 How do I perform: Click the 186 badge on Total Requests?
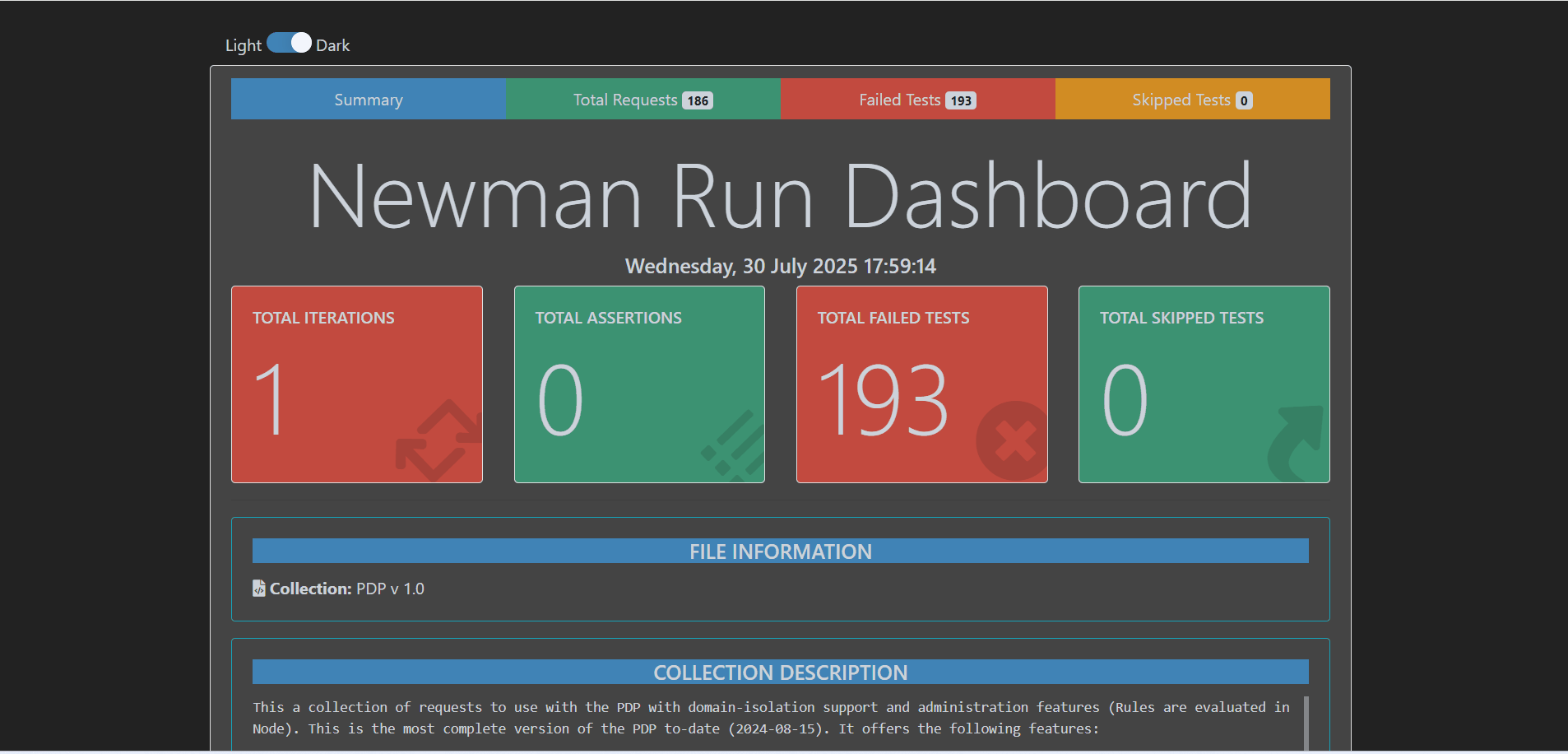(698, 100)
